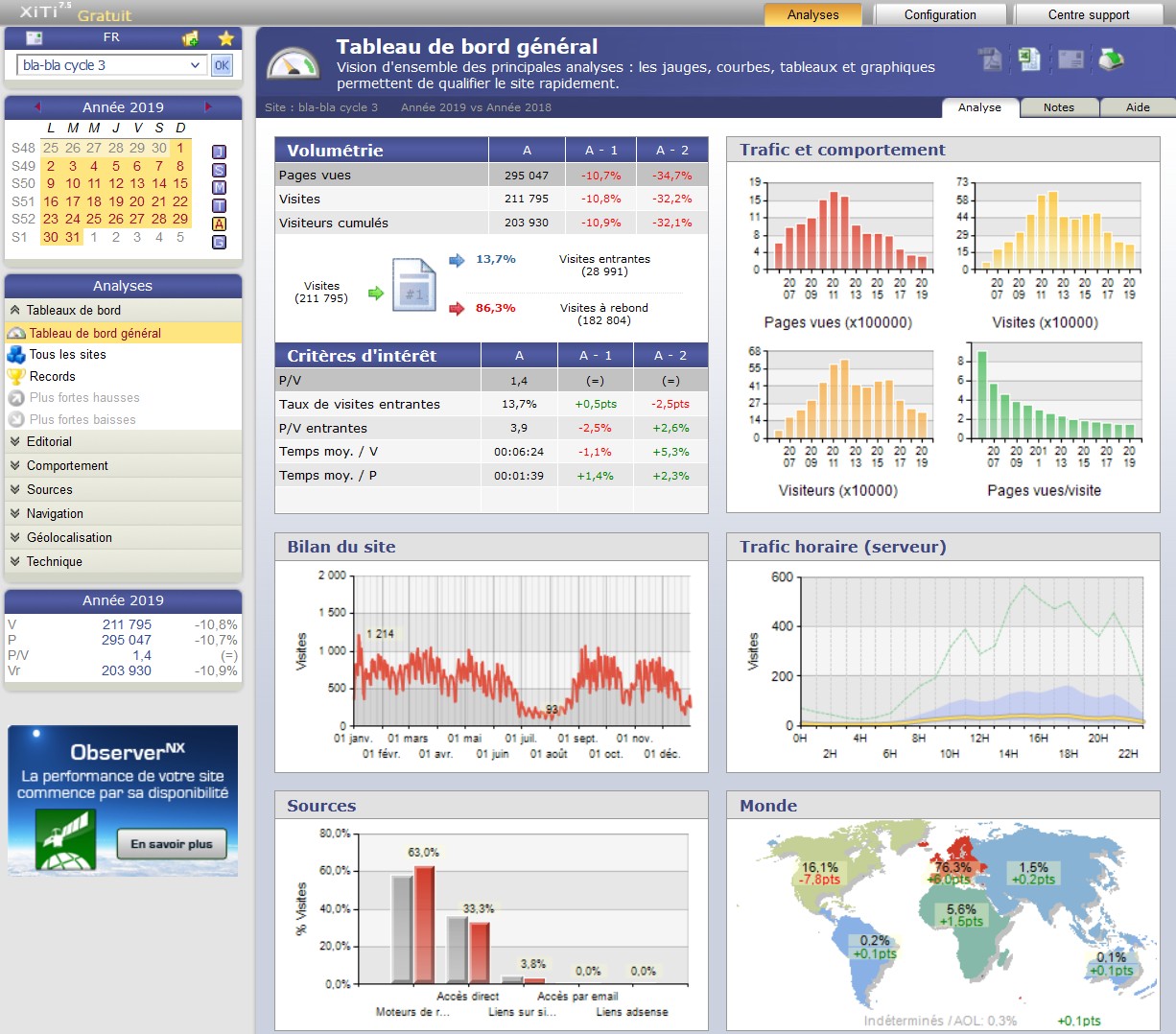Click the En savoir plus button
The height and width of the screenshot is (1034, 1176).
click(172, 844)
